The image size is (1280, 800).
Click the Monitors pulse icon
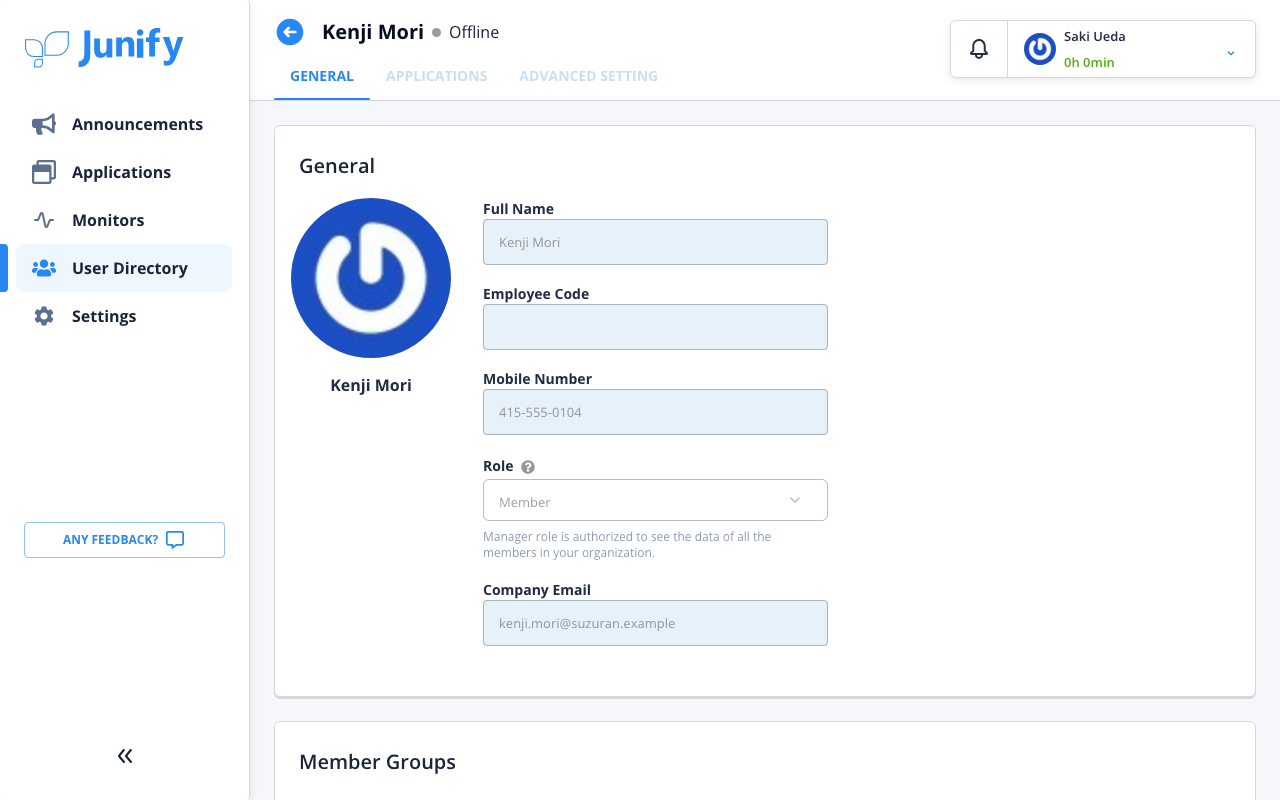click(44, 220)
